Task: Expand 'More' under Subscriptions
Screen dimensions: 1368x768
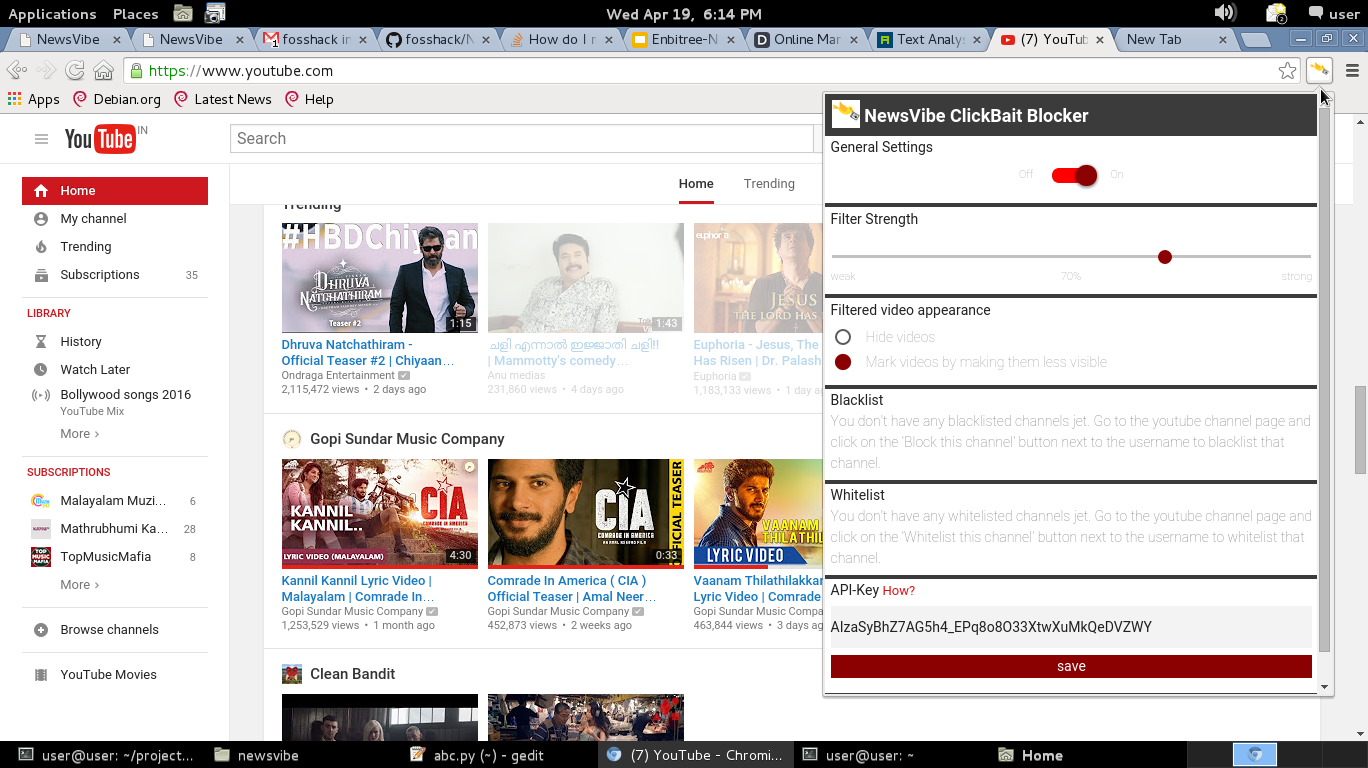Action: 79,585
